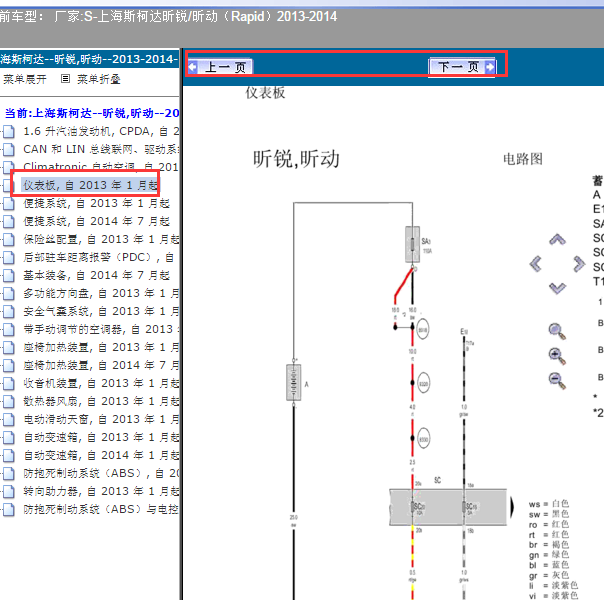Zoom out with minus magnifier icon
This screenshot has width=604, height=600.
(x=557, y=380)
